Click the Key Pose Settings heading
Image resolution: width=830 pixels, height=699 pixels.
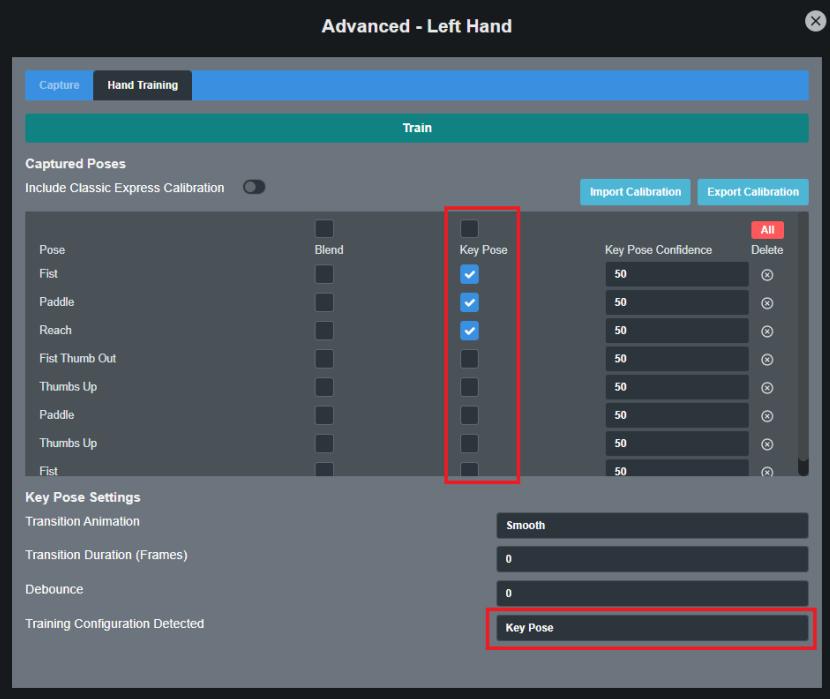tap(83, 497)
